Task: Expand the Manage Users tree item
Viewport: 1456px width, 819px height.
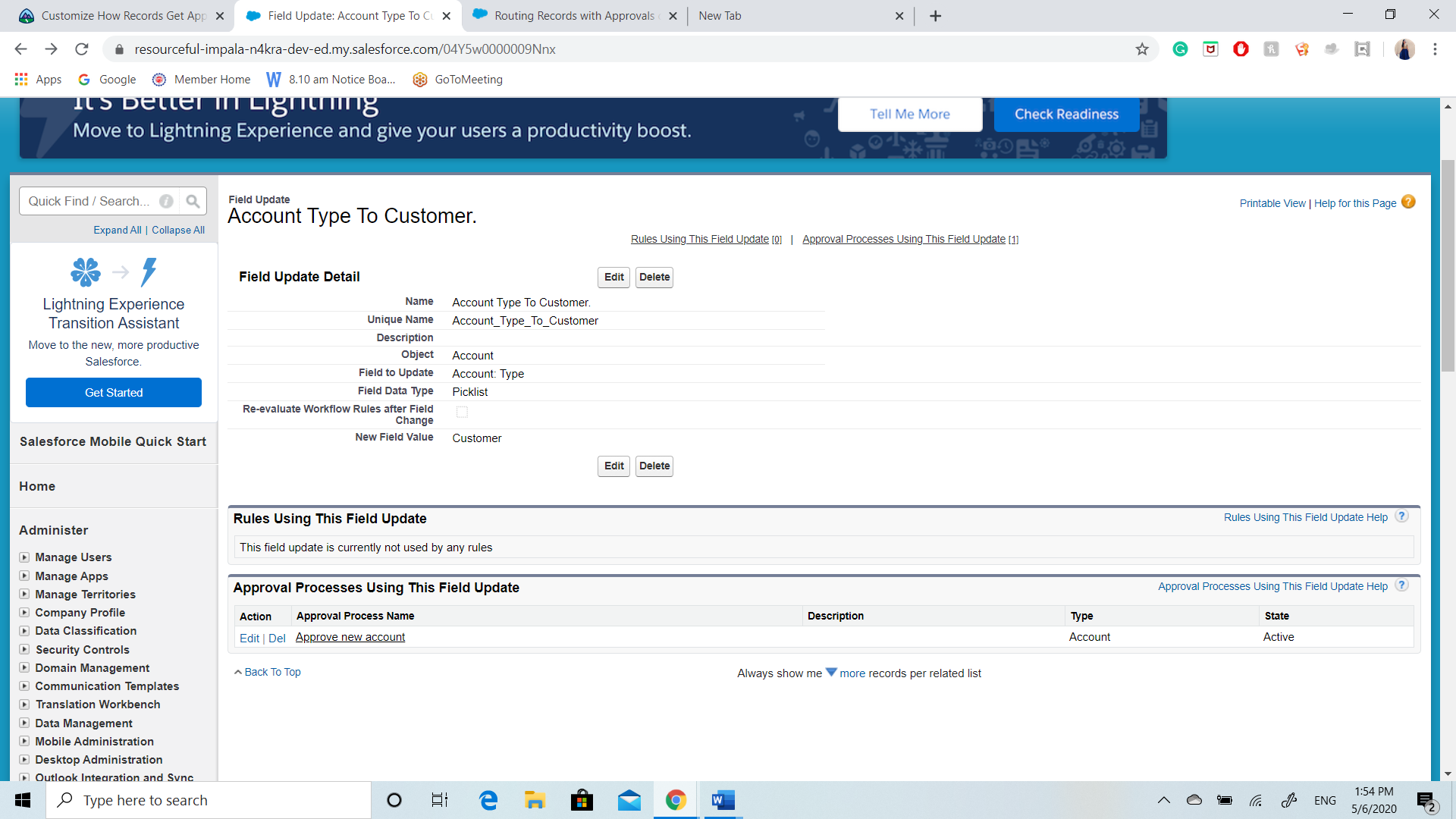Action: click(24, 557)
